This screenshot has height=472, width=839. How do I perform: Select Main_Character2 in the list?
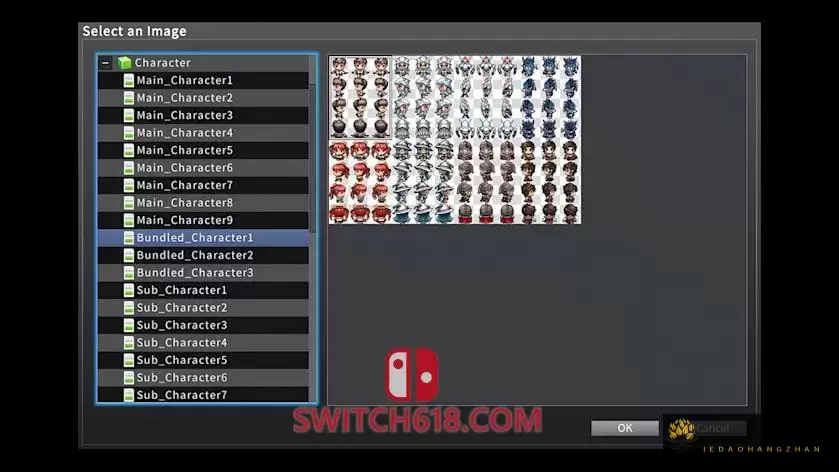(x=184, y=98)
